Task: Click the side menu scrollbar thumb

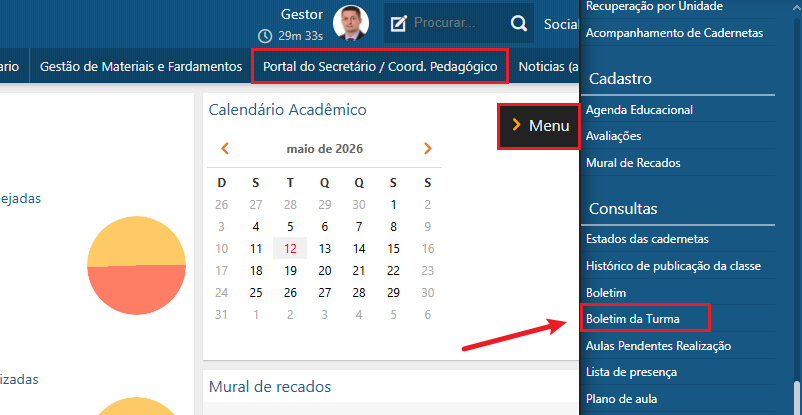Action: click(797, 398)
